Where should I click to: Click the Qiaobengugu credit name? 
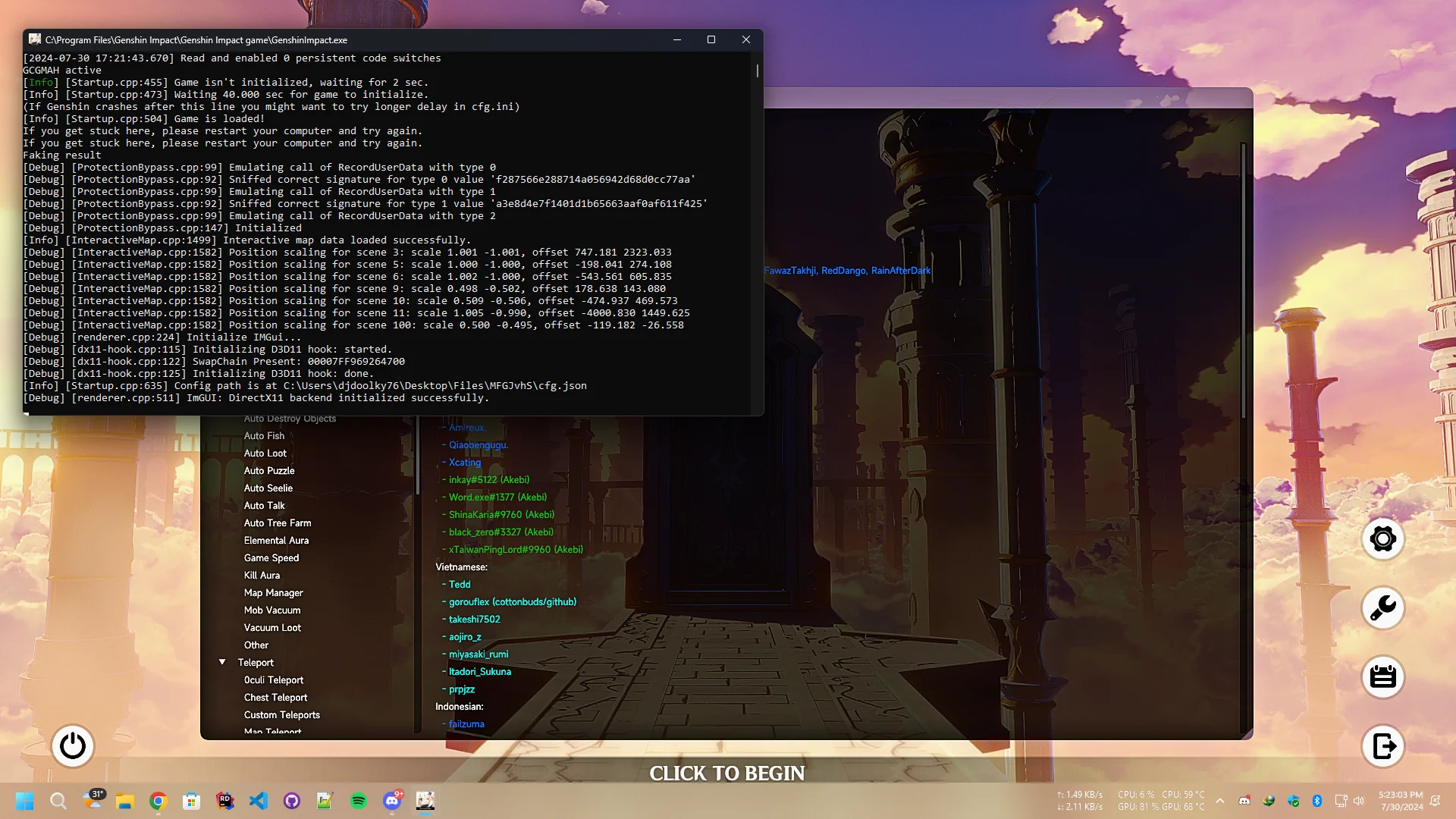tap(479, 445)
